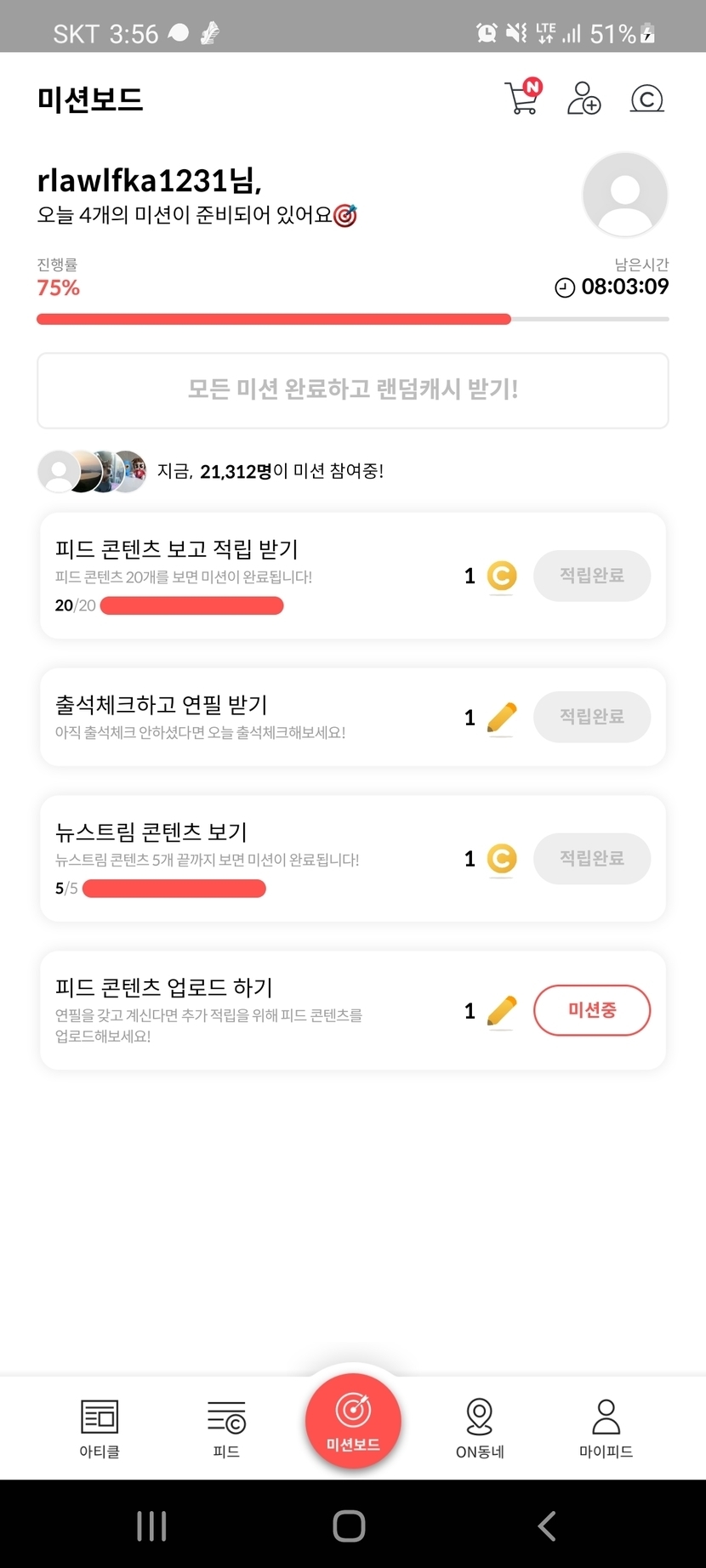Tap the mission participants avatar group
Image resolution: width=706 pixels, height=1568 pixels.
tap(92, 471)
